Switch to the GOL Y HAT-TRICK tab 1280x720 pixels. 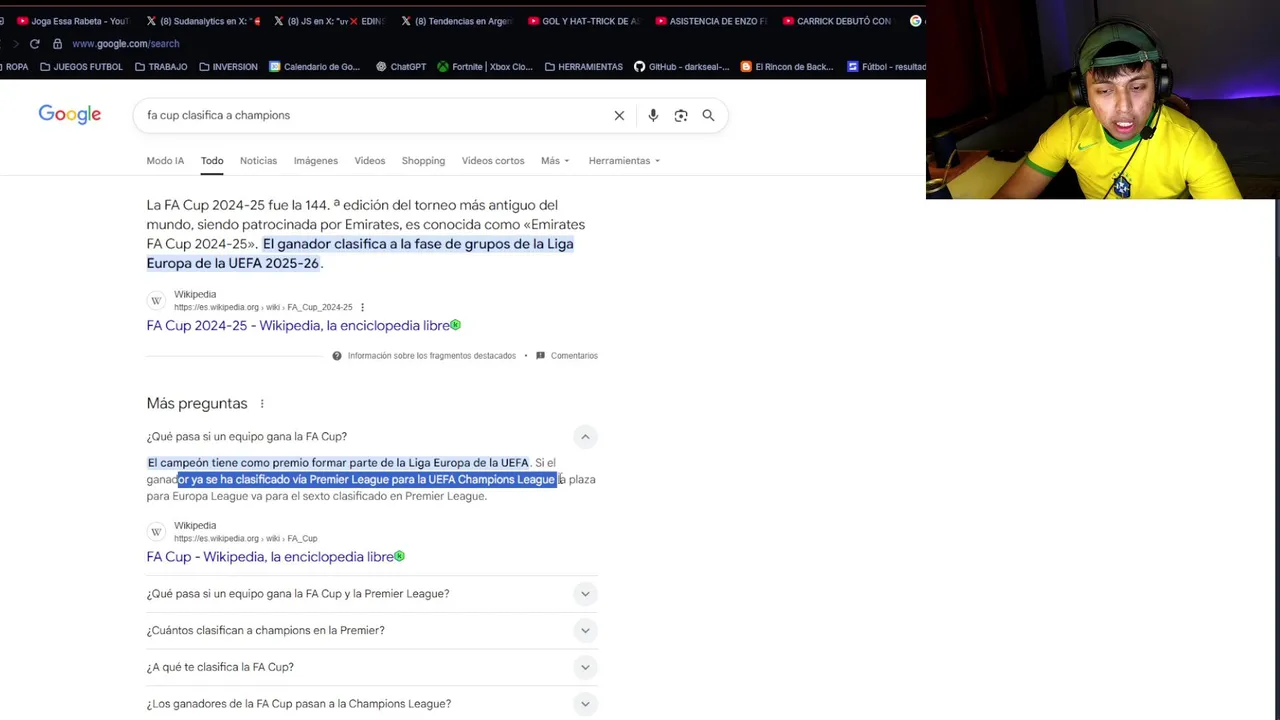click(584, 21)
